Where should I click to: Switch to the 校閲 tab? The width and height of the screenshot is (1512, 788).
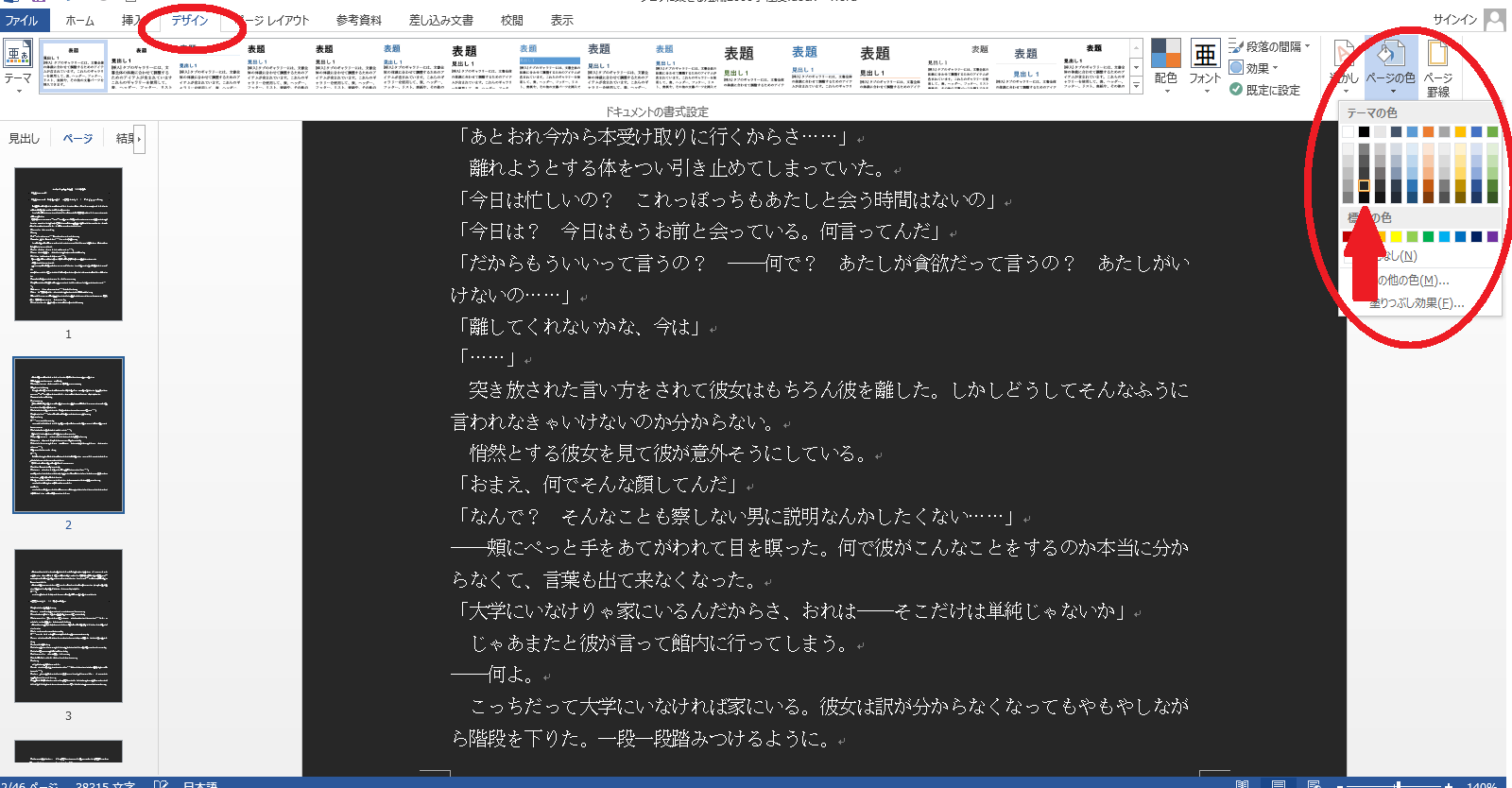point(512,20)
